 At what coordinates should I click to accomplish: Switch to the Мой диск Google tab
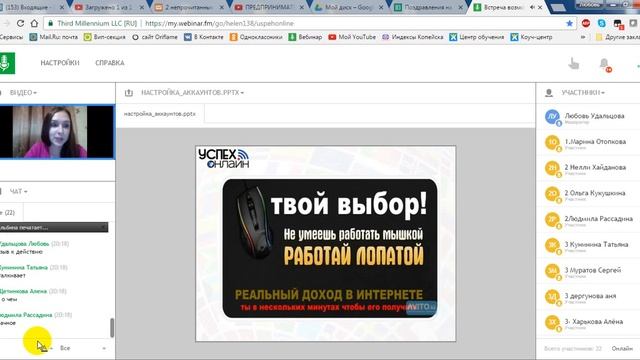pos(349,7)
